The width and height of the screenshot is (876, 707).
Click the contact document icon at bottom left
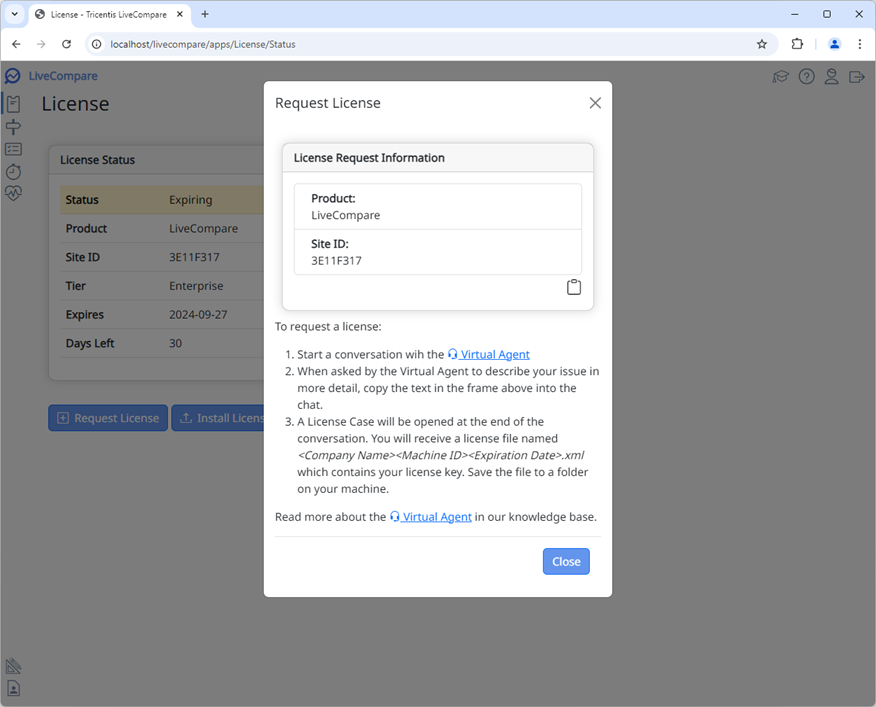click(x=13, y=688)
